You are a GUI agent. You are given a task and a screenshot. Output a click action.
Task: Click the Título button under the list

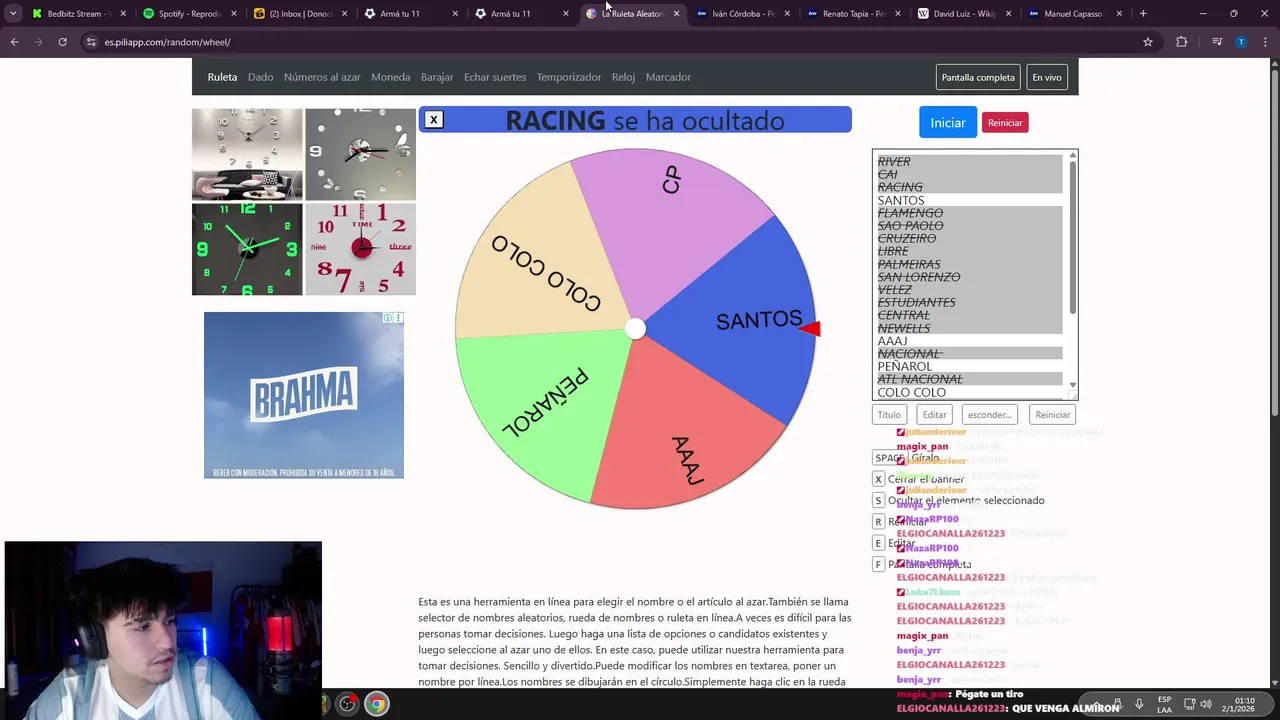tap(889, 415)
